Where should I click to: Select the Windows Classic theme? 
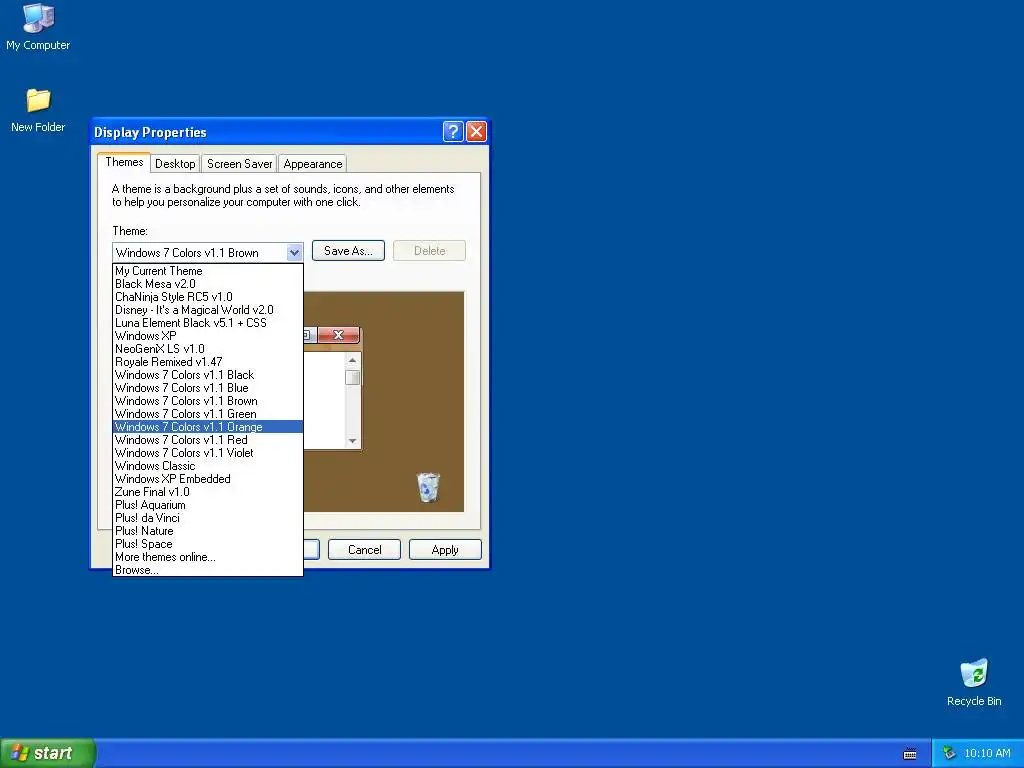pyautogui.click(x=208, y=466)
